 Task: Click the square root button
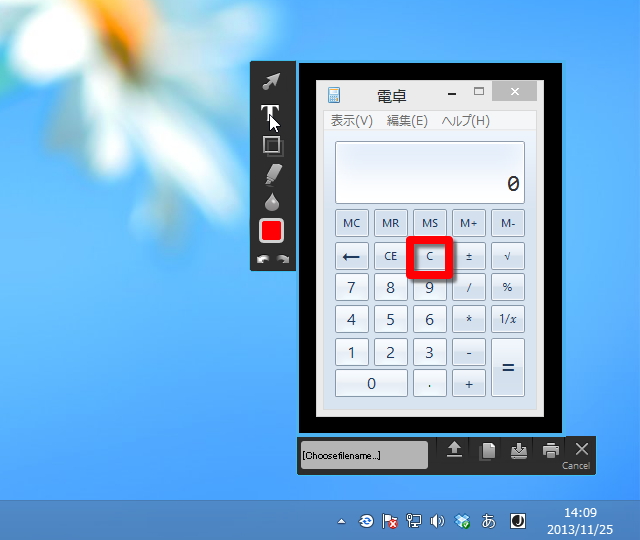(x=508, y=256)
